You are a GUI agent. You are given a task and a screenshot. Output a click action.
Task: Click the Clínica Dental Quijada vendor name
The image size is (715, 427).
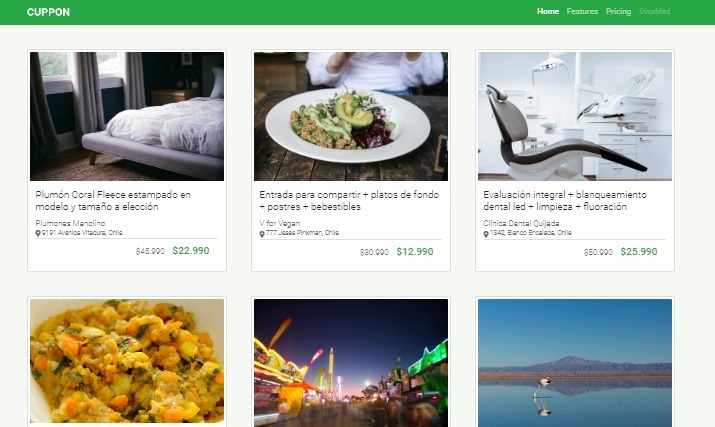(521, 223)
